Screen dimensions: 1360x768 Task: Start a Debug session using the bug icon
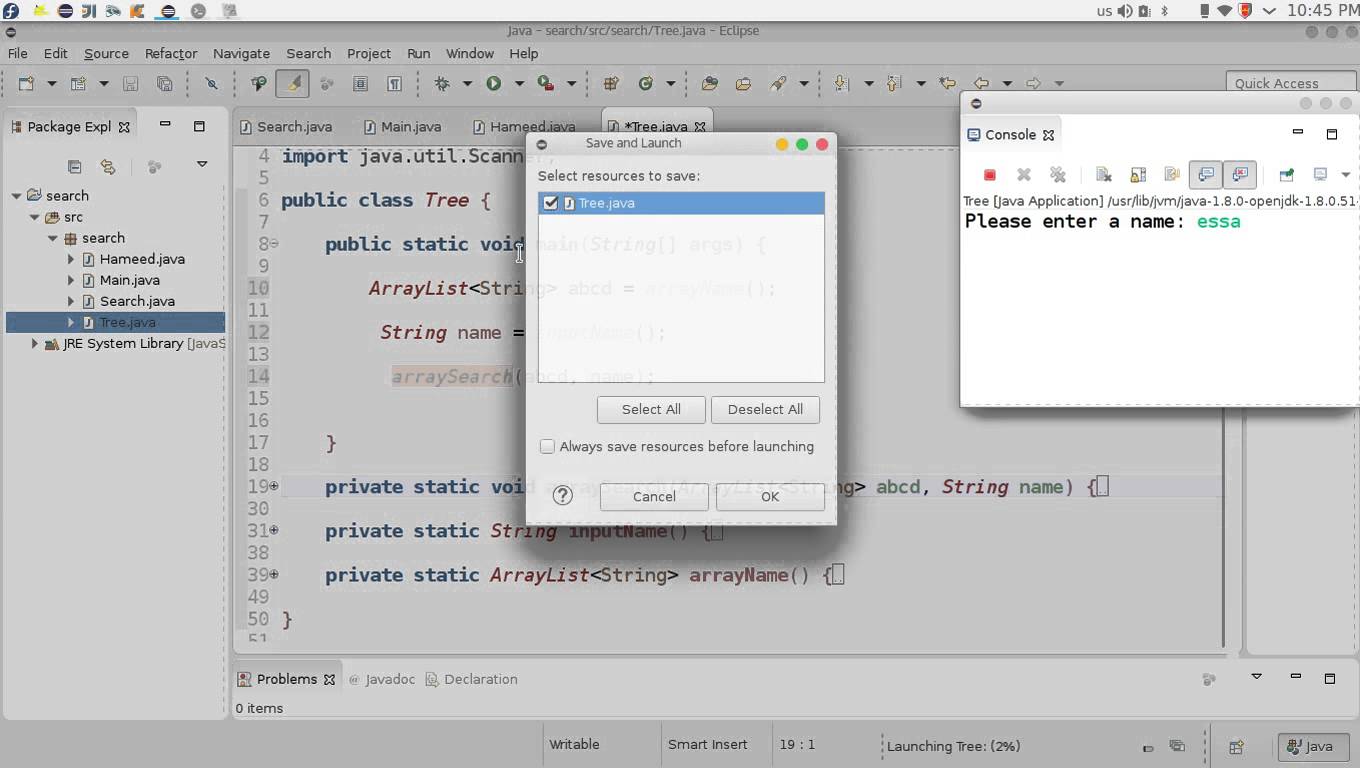click(x=440, y=83)
